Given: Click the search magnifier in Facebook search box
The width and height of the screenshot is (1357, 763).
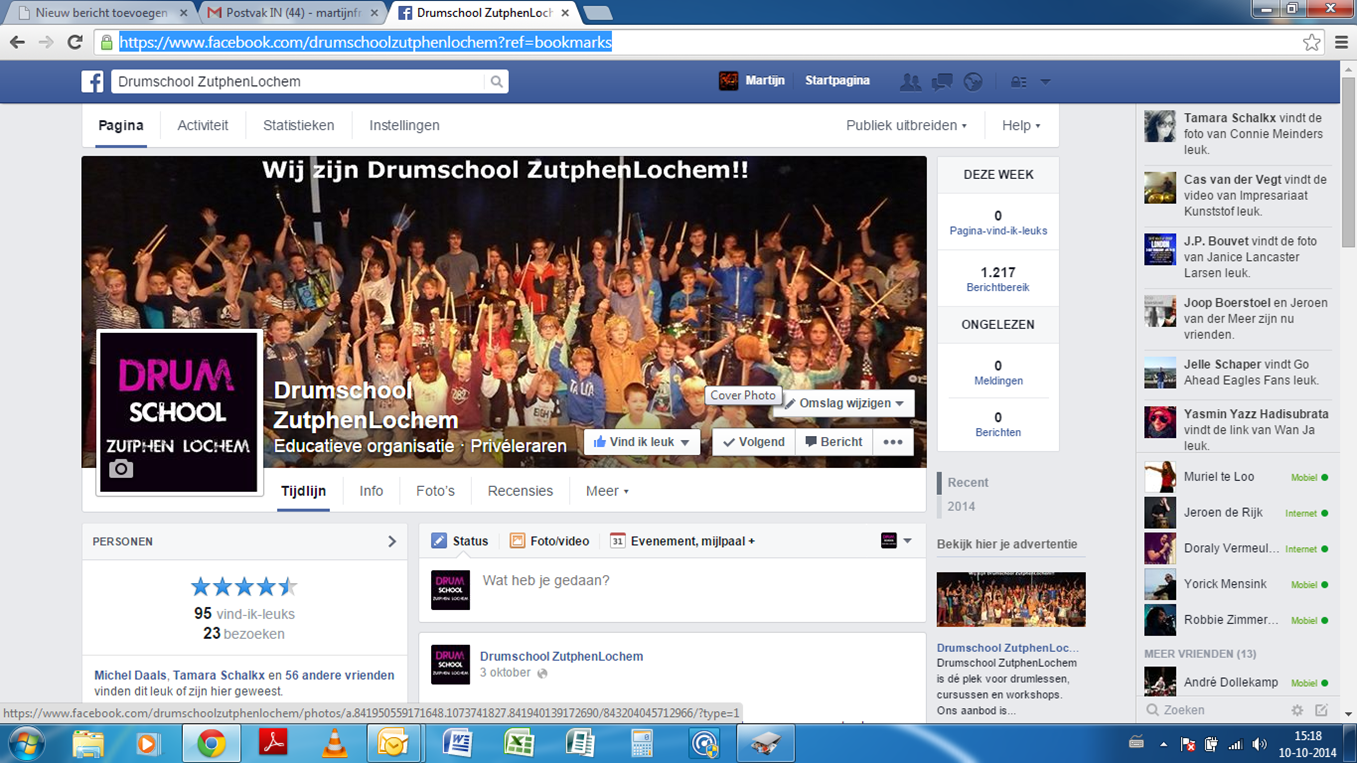Looking at the screenshot, I should (x=496, y=82).
